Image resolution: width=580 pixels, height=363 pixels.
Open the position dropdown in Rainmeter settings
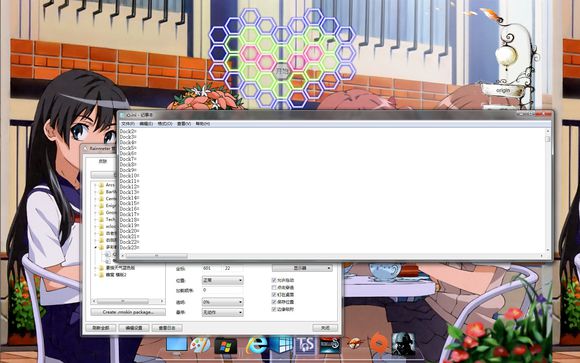[222, 280]
